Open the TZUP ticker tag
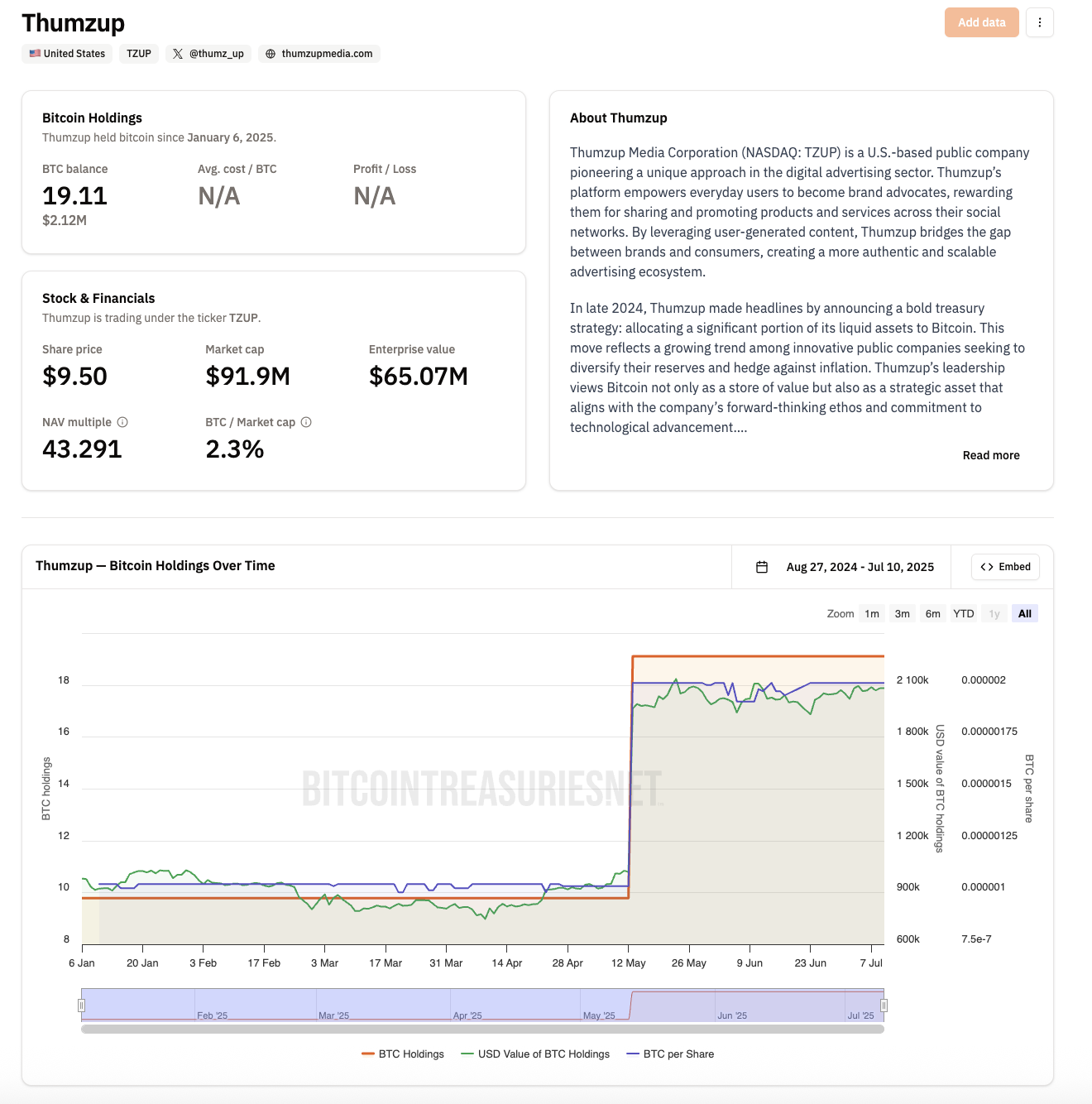Image resolution: width=1092 pixels, height=1104 pixels. pos(139,54)
